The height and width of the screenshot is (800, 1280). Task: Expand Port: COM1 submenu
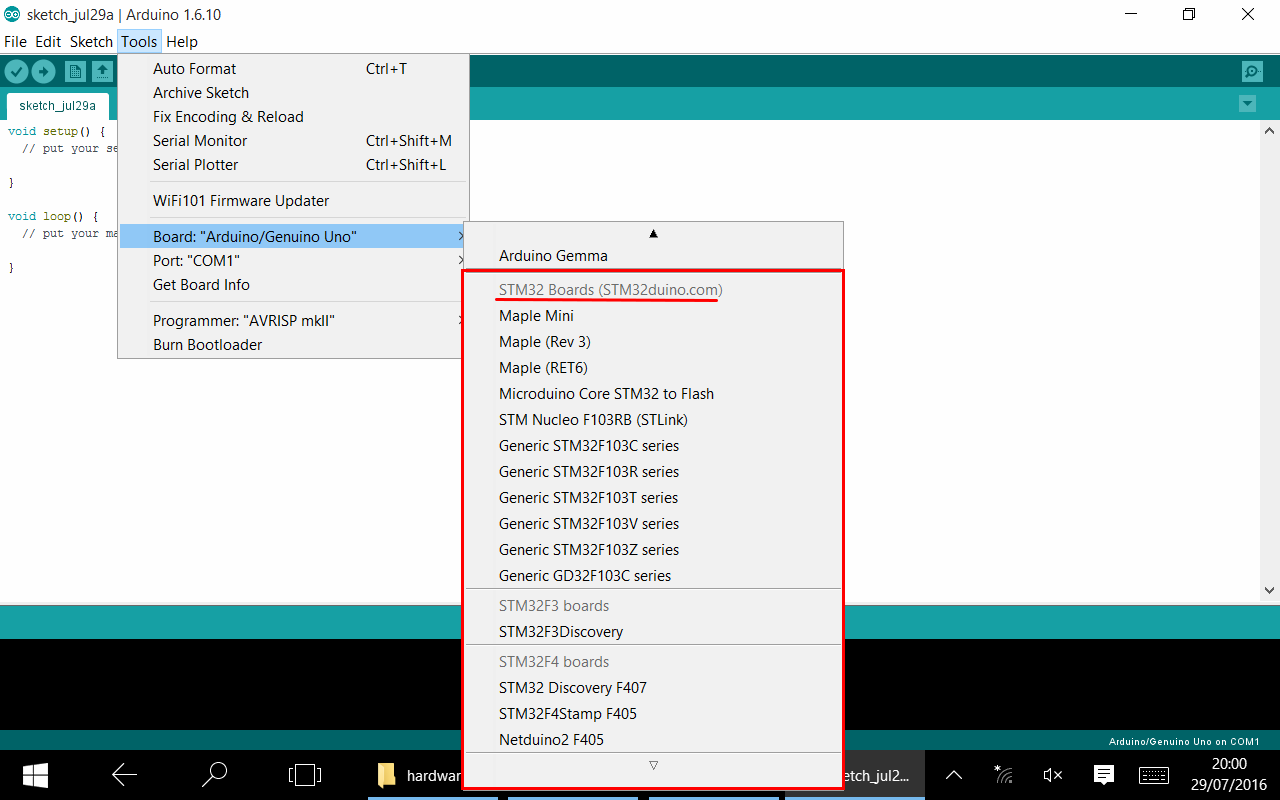point(293,261)
